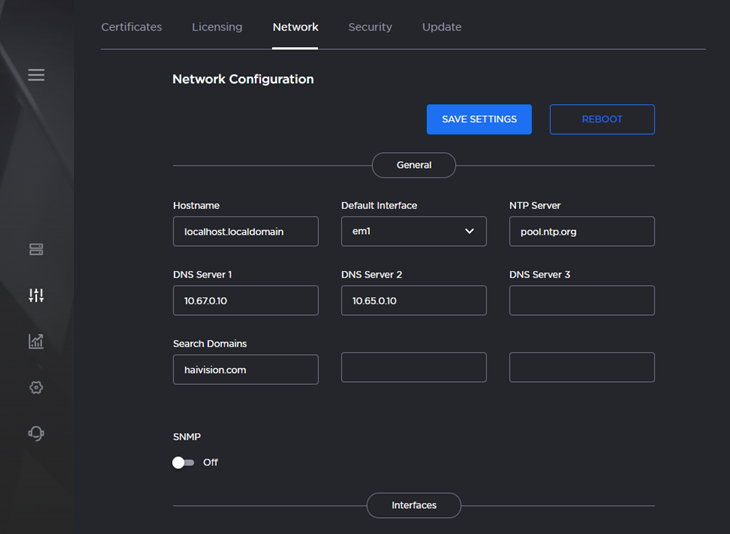Focus the NTP Server field
Image resolution: width=730 pixels, height=534 pixels.
click(581, 231)
